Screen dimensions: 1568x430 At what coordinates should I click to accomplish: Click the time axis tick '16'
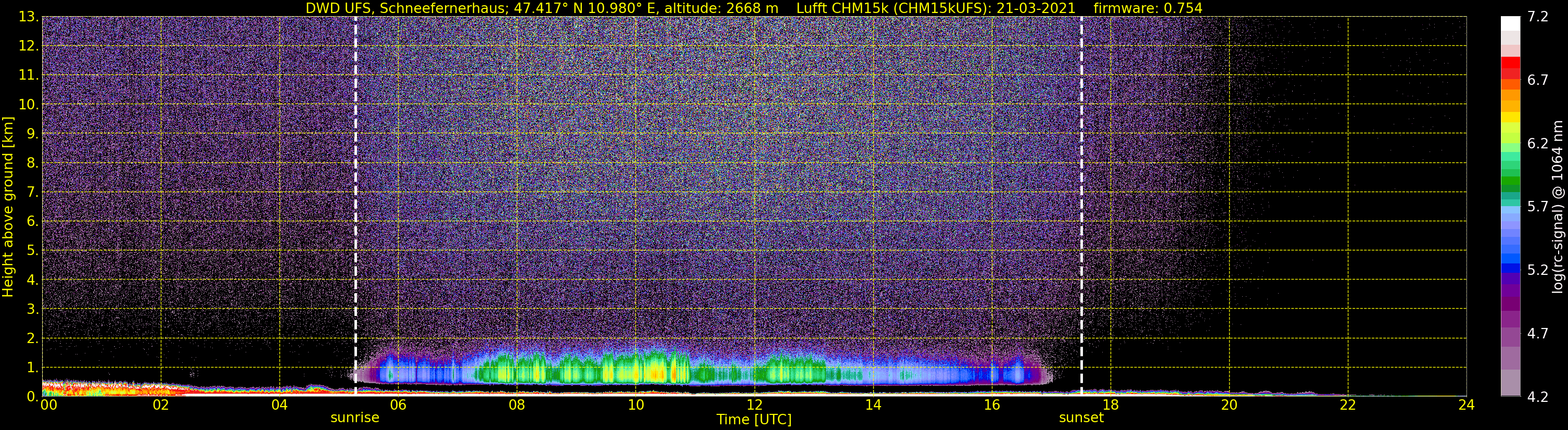pos(991,405)
